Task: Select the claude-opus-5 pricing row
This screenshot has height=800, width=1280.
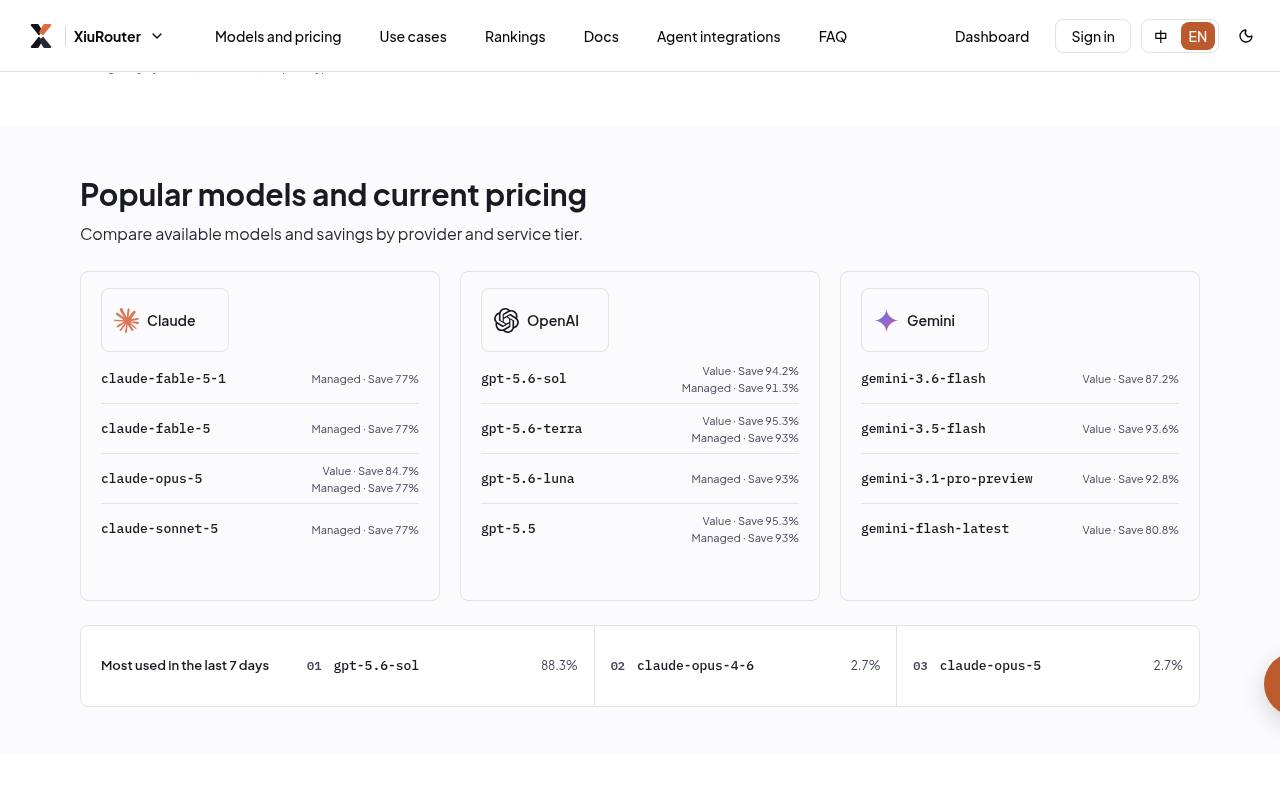Action: 260,479
